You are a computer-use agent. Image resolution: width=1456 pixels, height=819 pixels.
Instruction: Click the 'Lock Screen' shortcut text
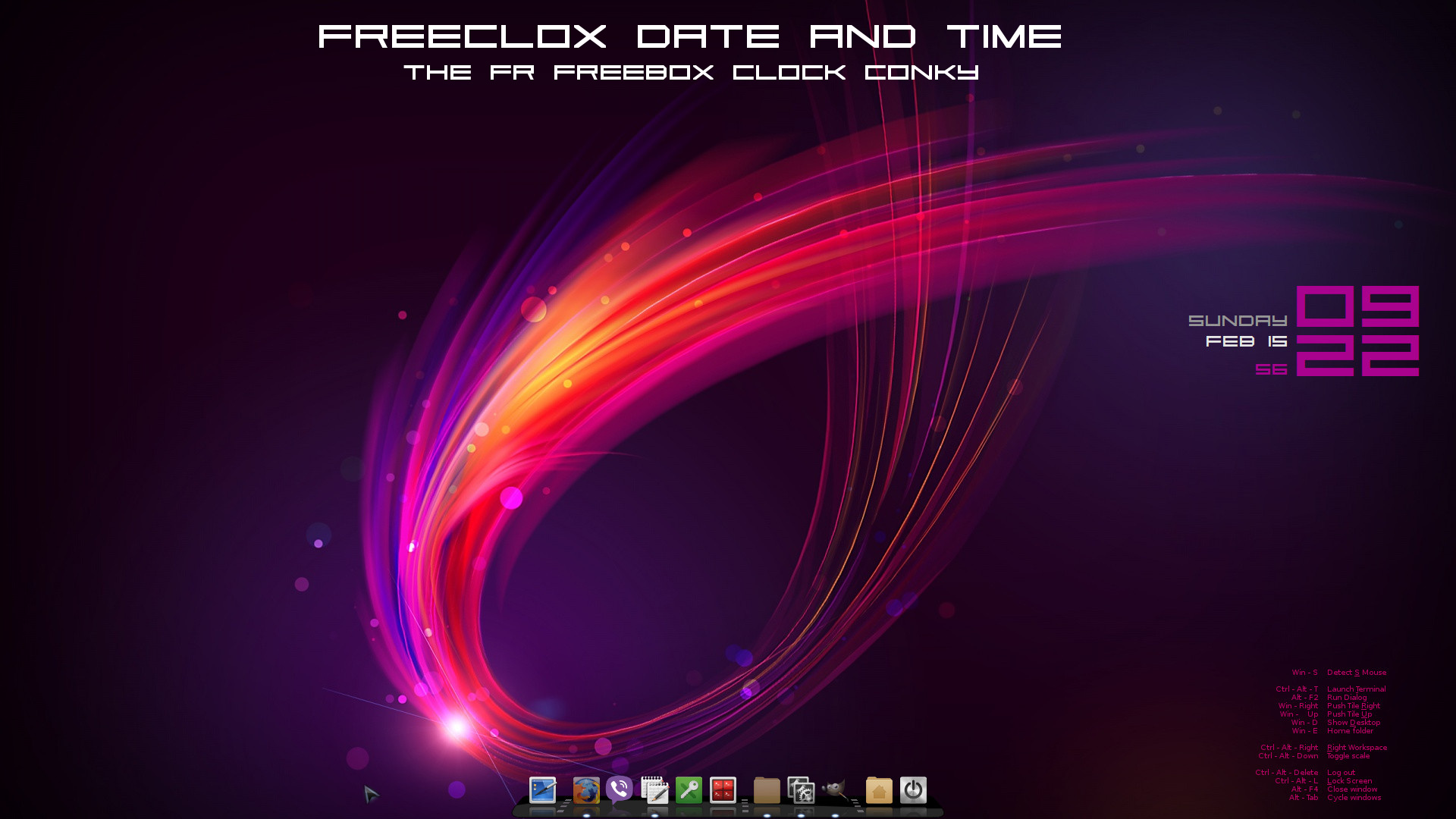click(1350, 781)
